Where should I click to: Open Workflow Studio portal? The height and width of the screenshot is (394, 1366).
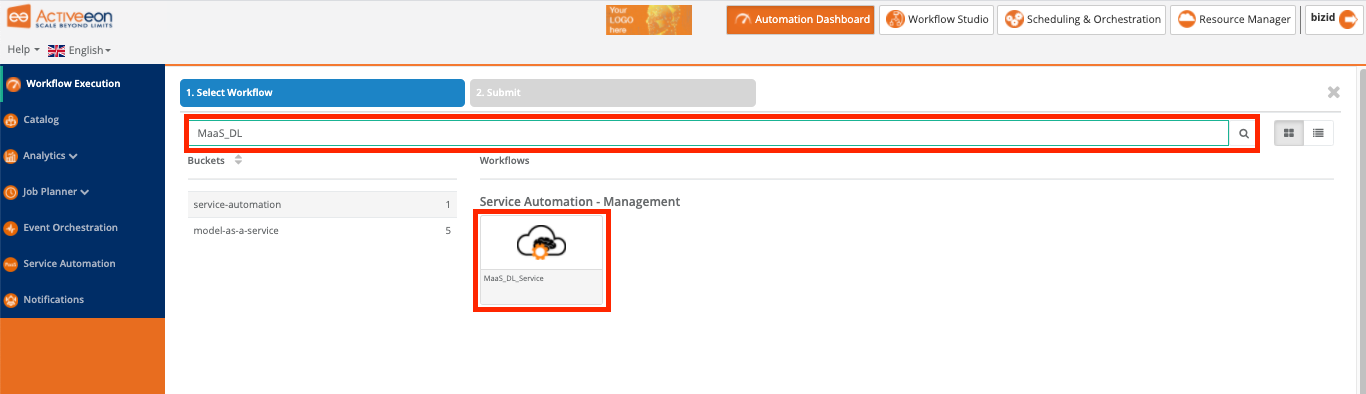pos(936,19)
